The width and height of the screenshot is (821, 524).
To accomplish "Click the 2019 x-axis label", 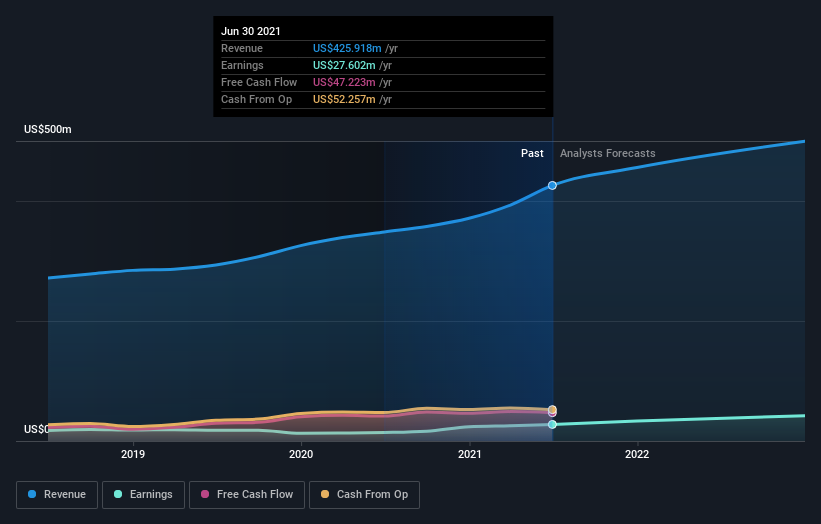I will point(133,454).
